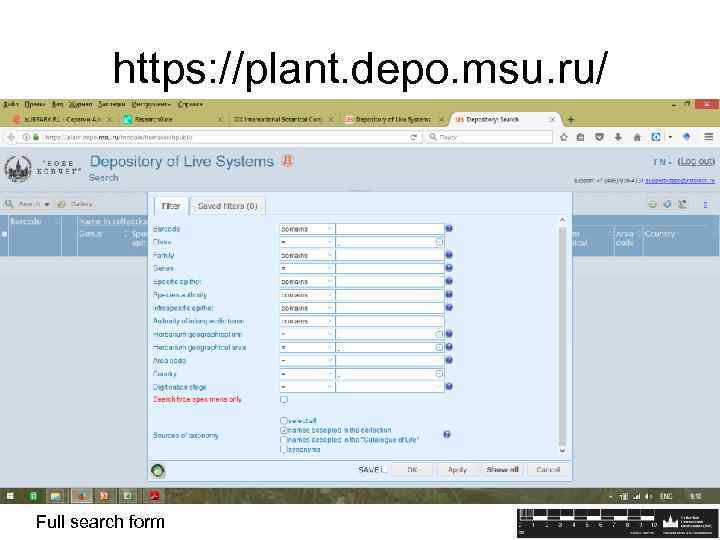This screenshot has width=720, height=540.
Task: Open Firefox Файл menu
Action: coord(11,105)
